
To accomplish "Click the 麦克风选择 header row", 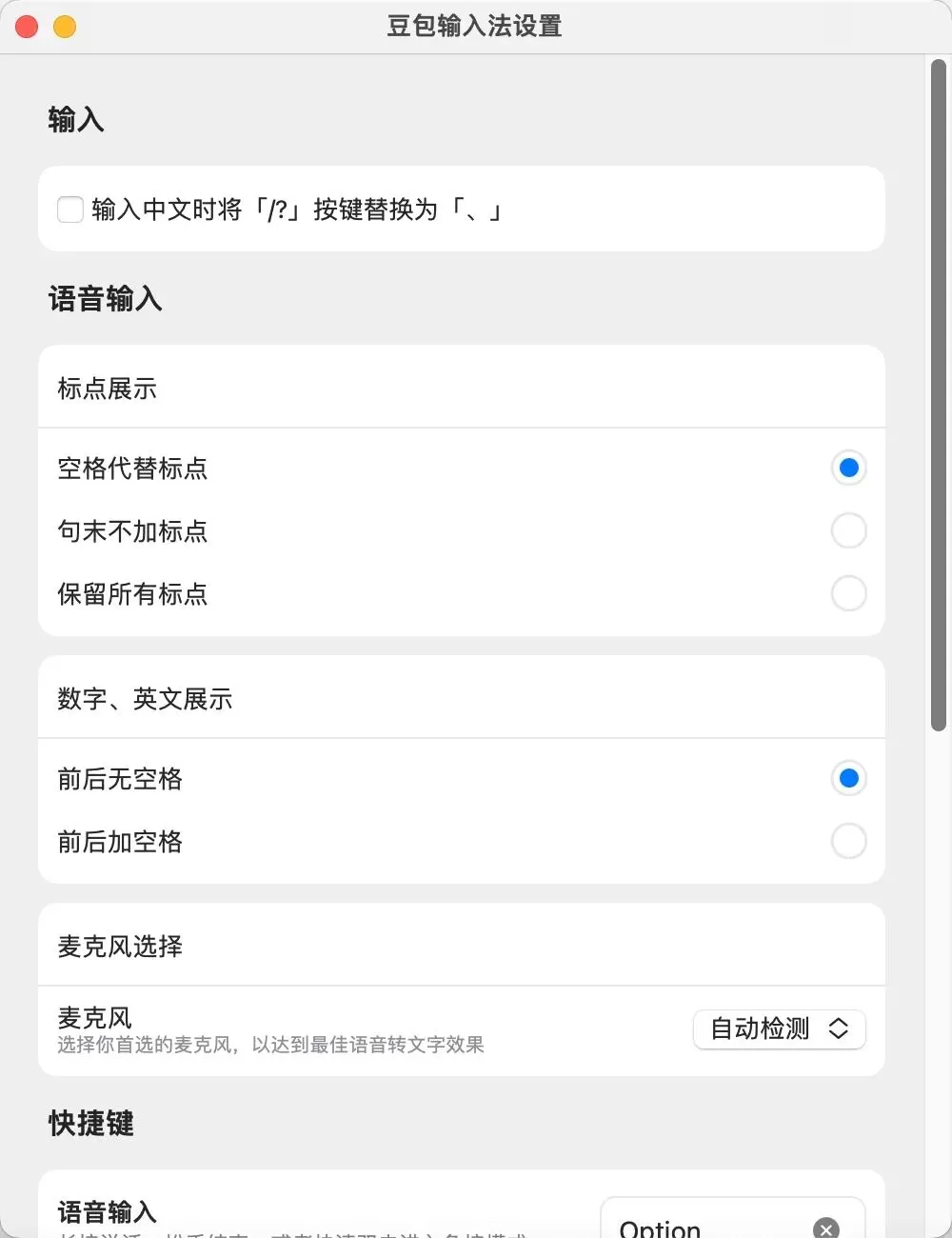I will point(461,946).
